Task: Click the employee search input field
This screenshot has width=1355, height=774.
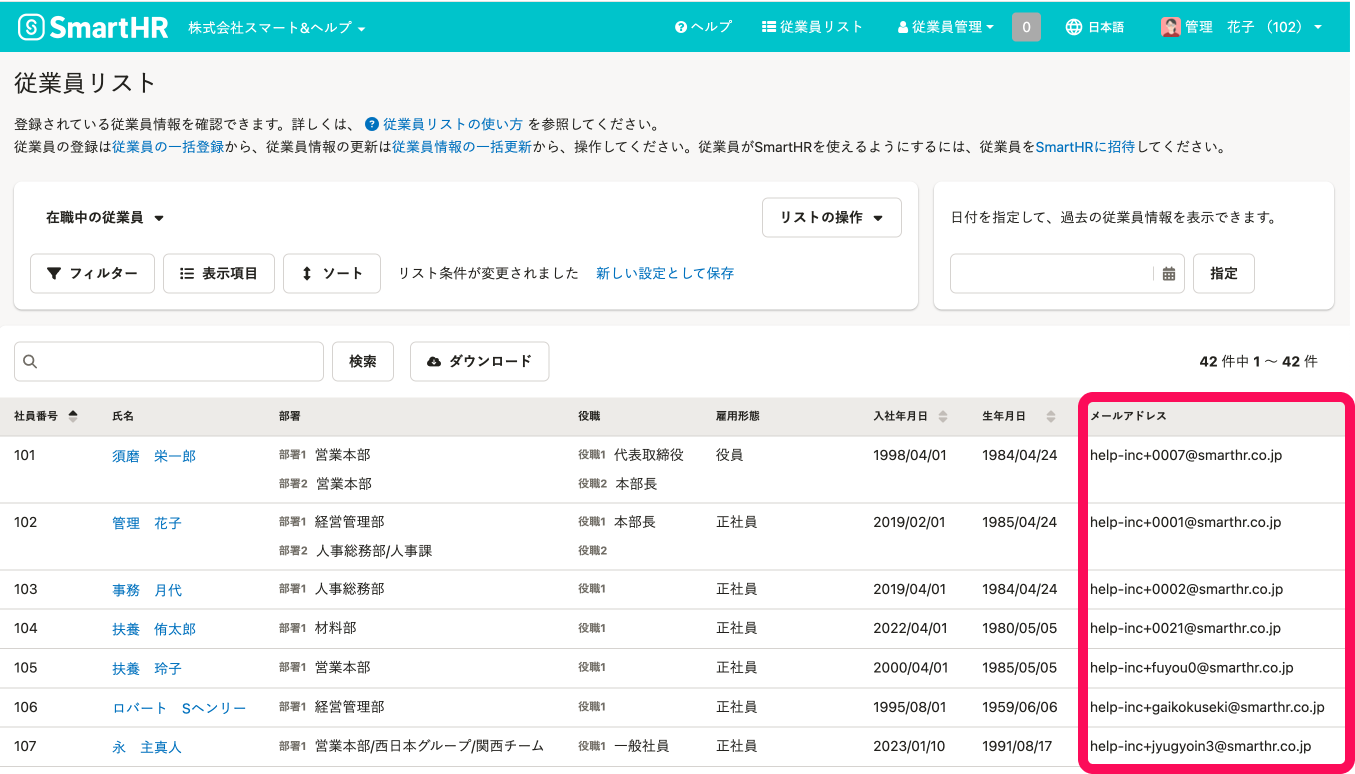Action: click(x=169, y=361)
